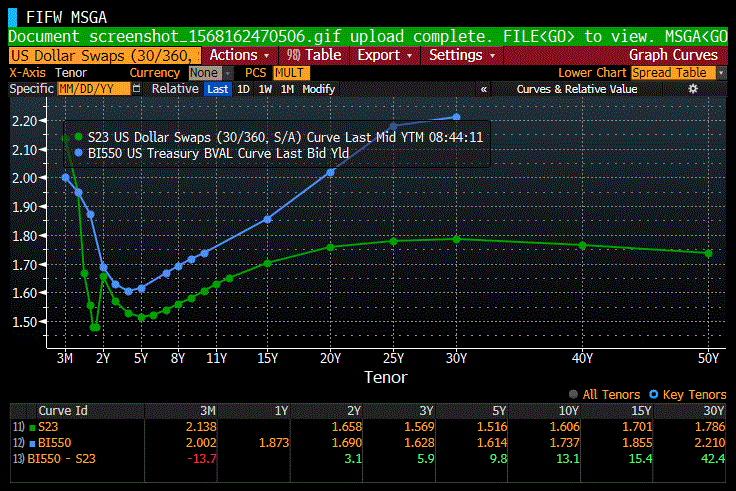Select the 1W relative period
The image size is (736, 491).
point(265,89)
